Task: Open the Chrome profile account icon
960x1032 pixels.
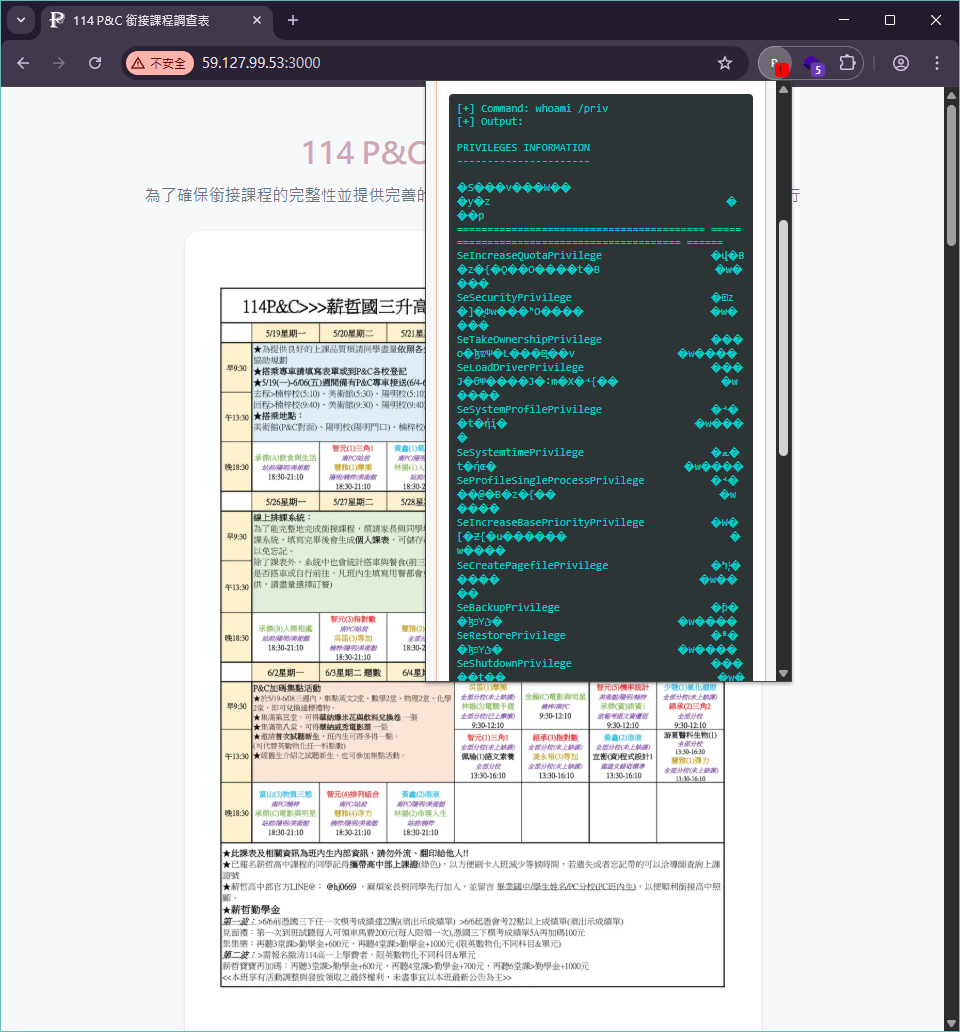Action: pyautogui.click(x=901, y=63)
